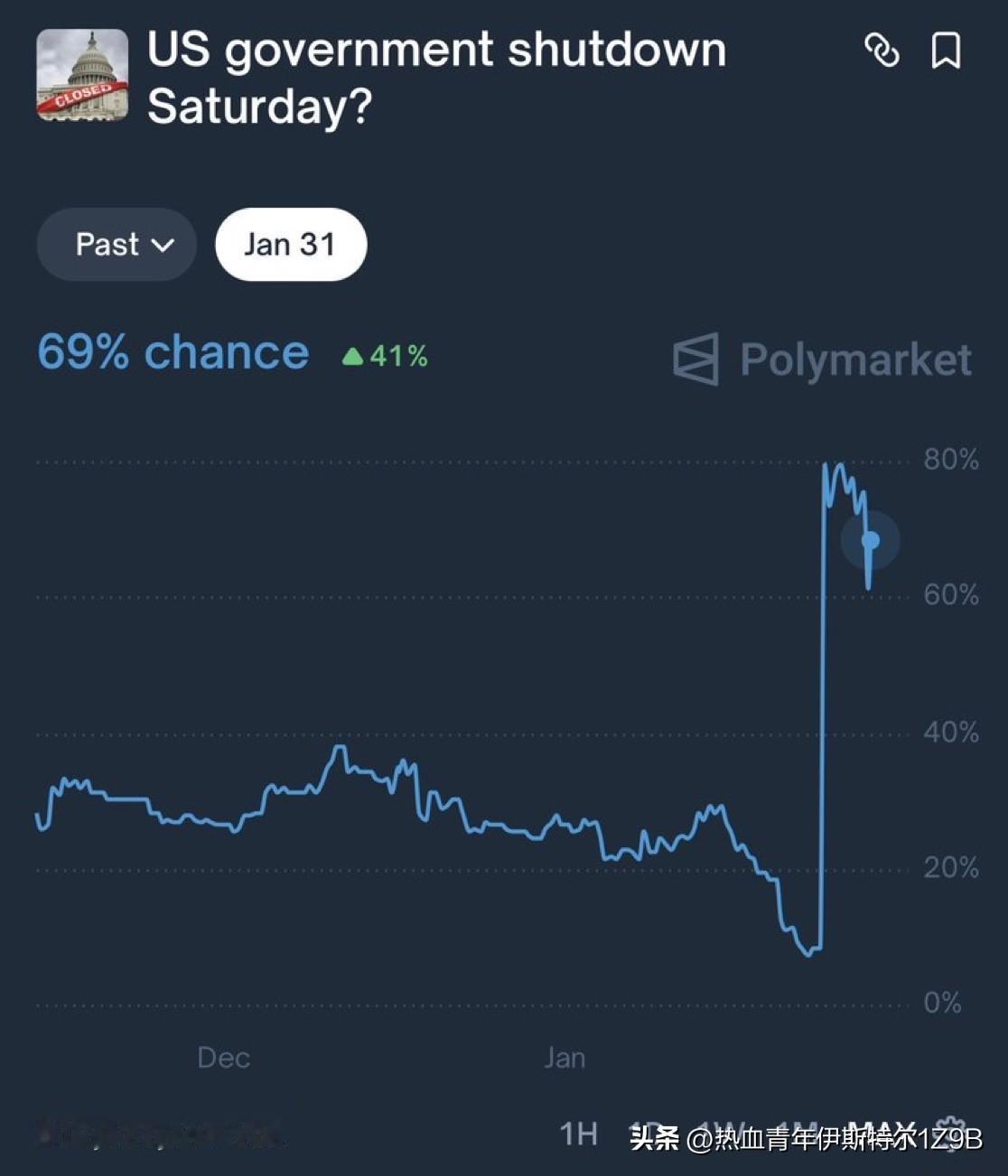Click the green up-triangle 41% indicator
Viewport: 1008px width, 1176px height.
point(386,356)
